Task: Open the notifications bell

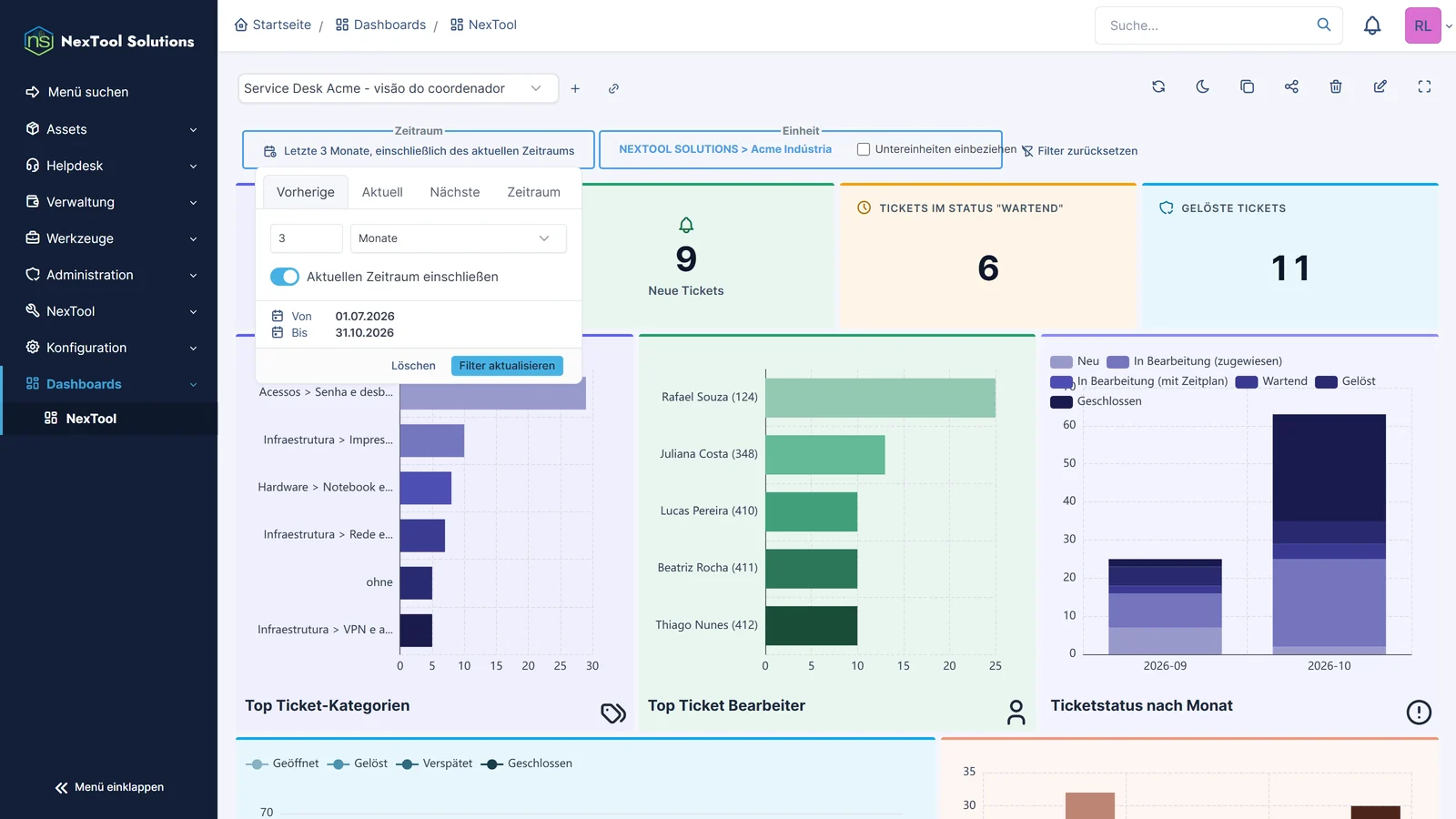Action: [1372, 25]
